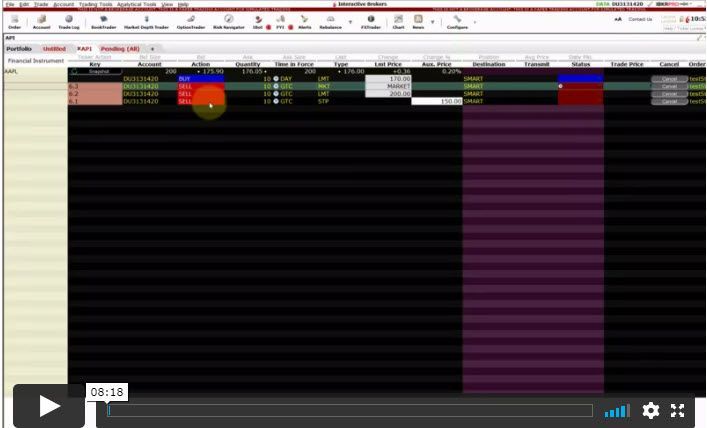Open the Analytical Tools menu
The height and width of the screenshot is (428, 707).
point(137,4)
